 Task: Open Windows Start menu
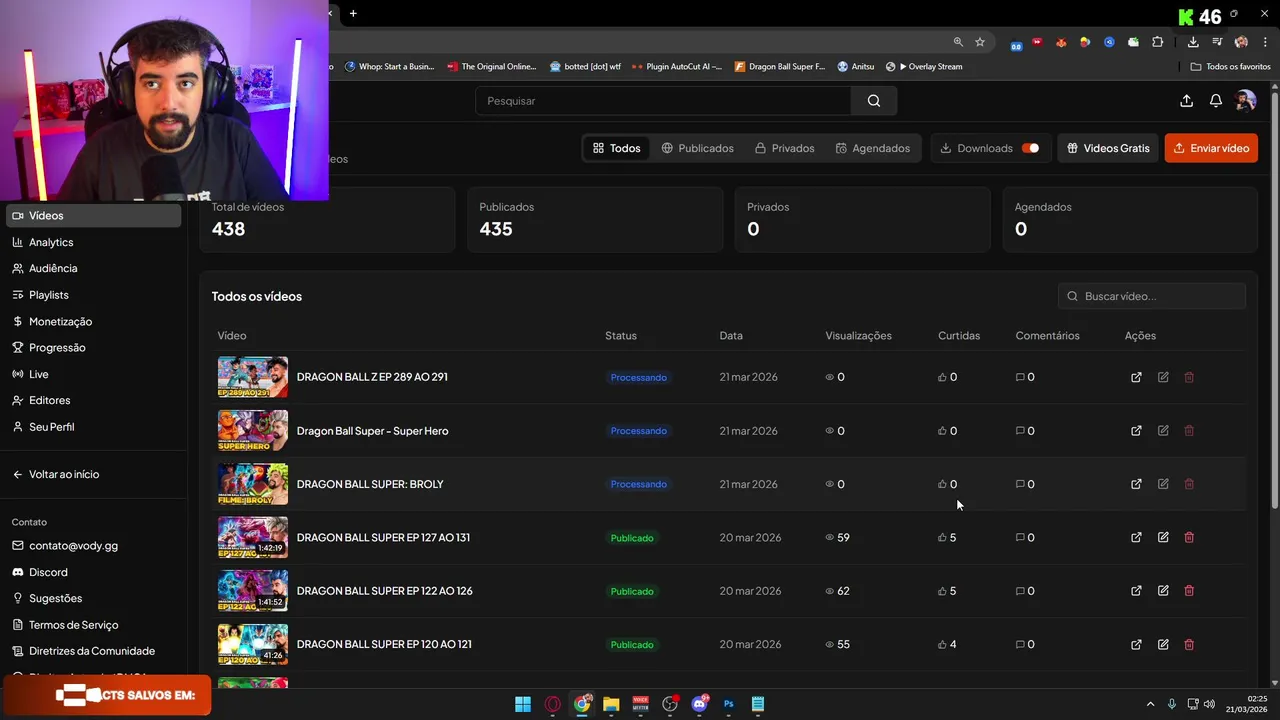523,704
